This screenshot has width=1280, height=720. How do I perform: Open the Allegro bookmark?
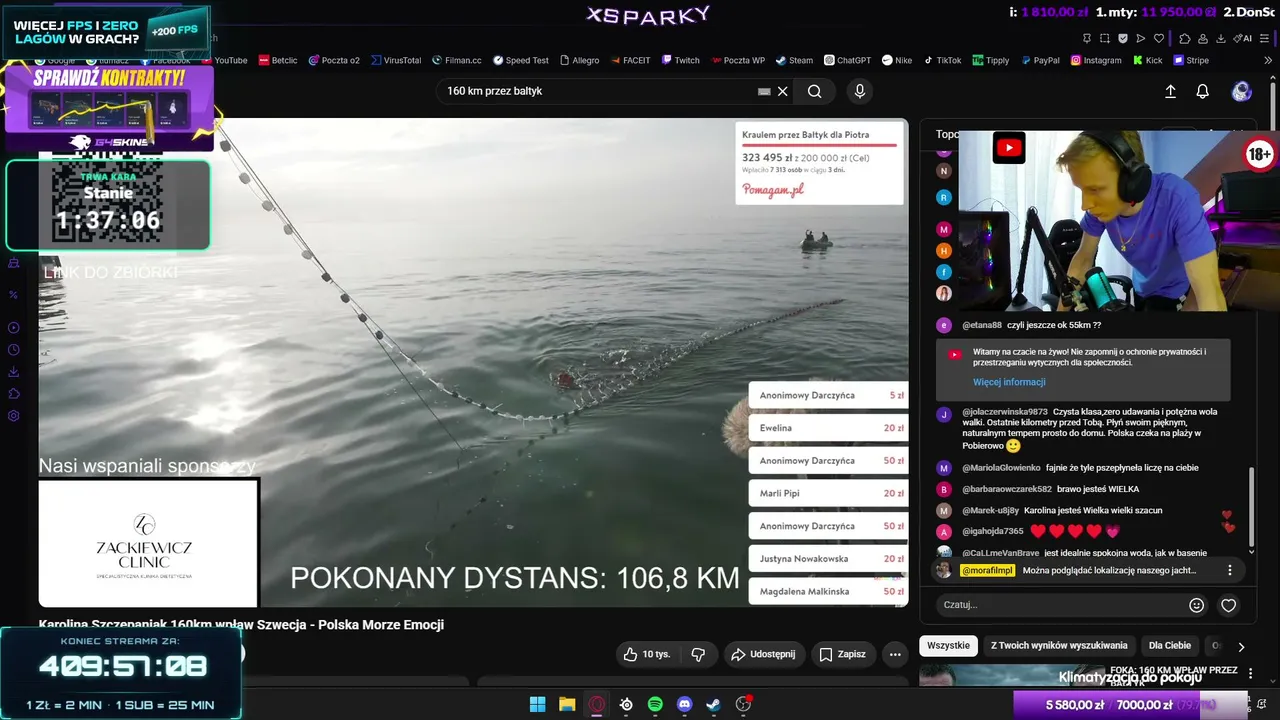[579, 60]
